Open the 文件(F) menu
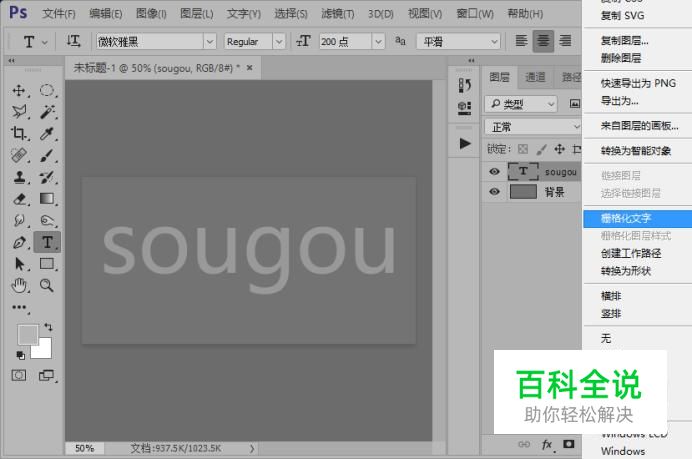The image size is (692, 459). coord(59,14)
